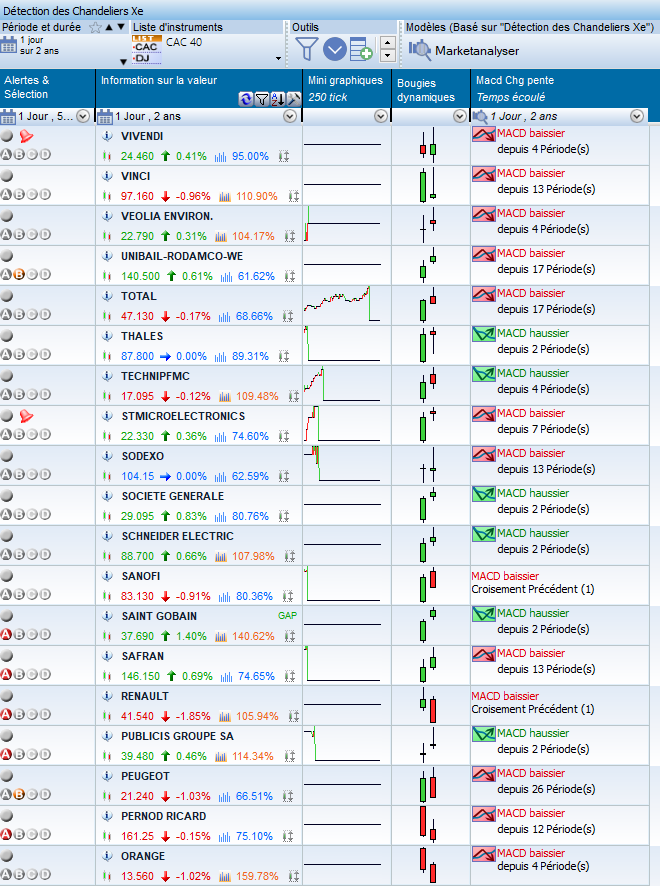Click the Marketanalyser label
The image size is (660, 891).
[x=476, y=51]
